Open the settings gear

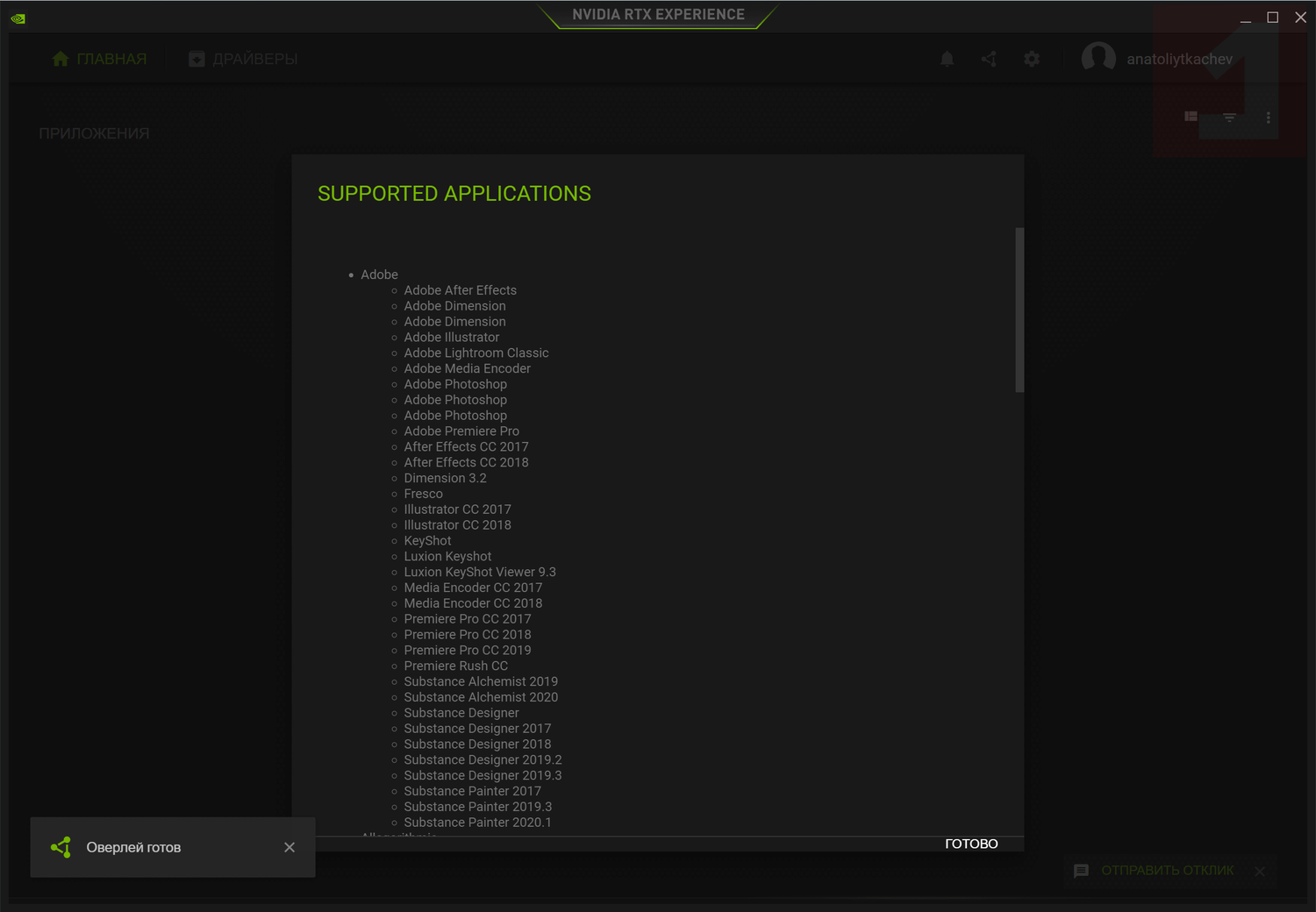[1032, 59]
